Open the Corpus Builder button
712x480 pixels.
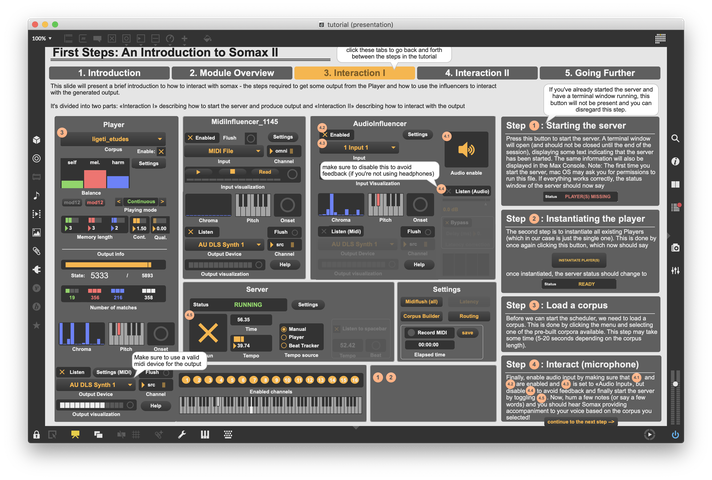pos(421,316)
